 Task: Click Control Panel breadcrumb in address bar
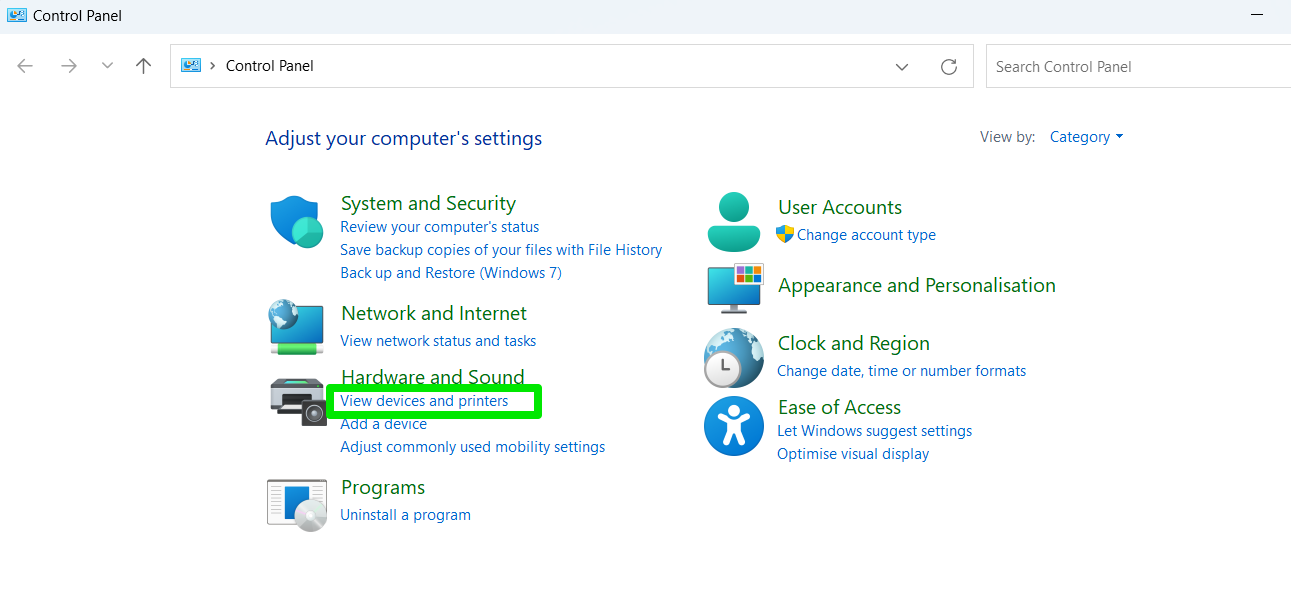pos(270,66)
